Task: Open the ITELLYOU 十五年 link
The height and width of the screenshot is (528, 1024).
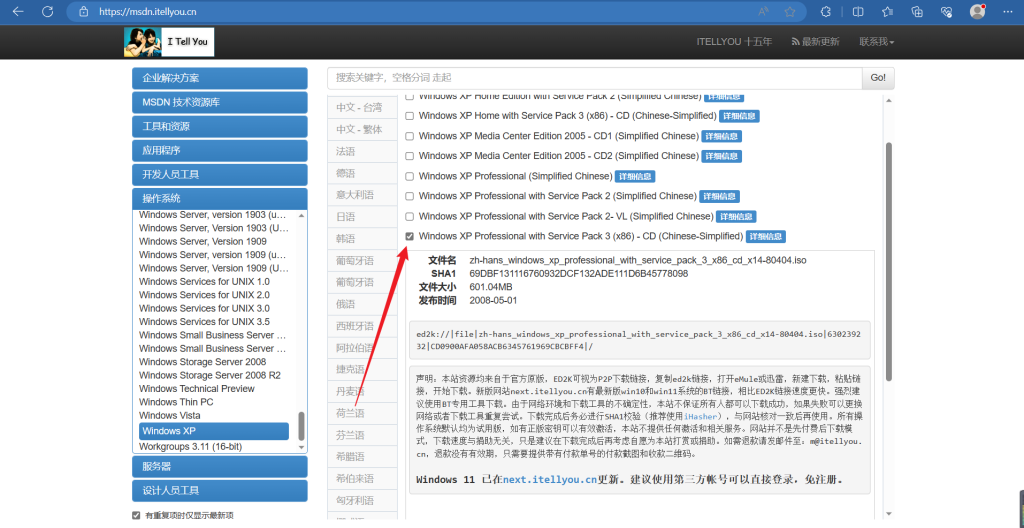Action: [x=734, y=42]
